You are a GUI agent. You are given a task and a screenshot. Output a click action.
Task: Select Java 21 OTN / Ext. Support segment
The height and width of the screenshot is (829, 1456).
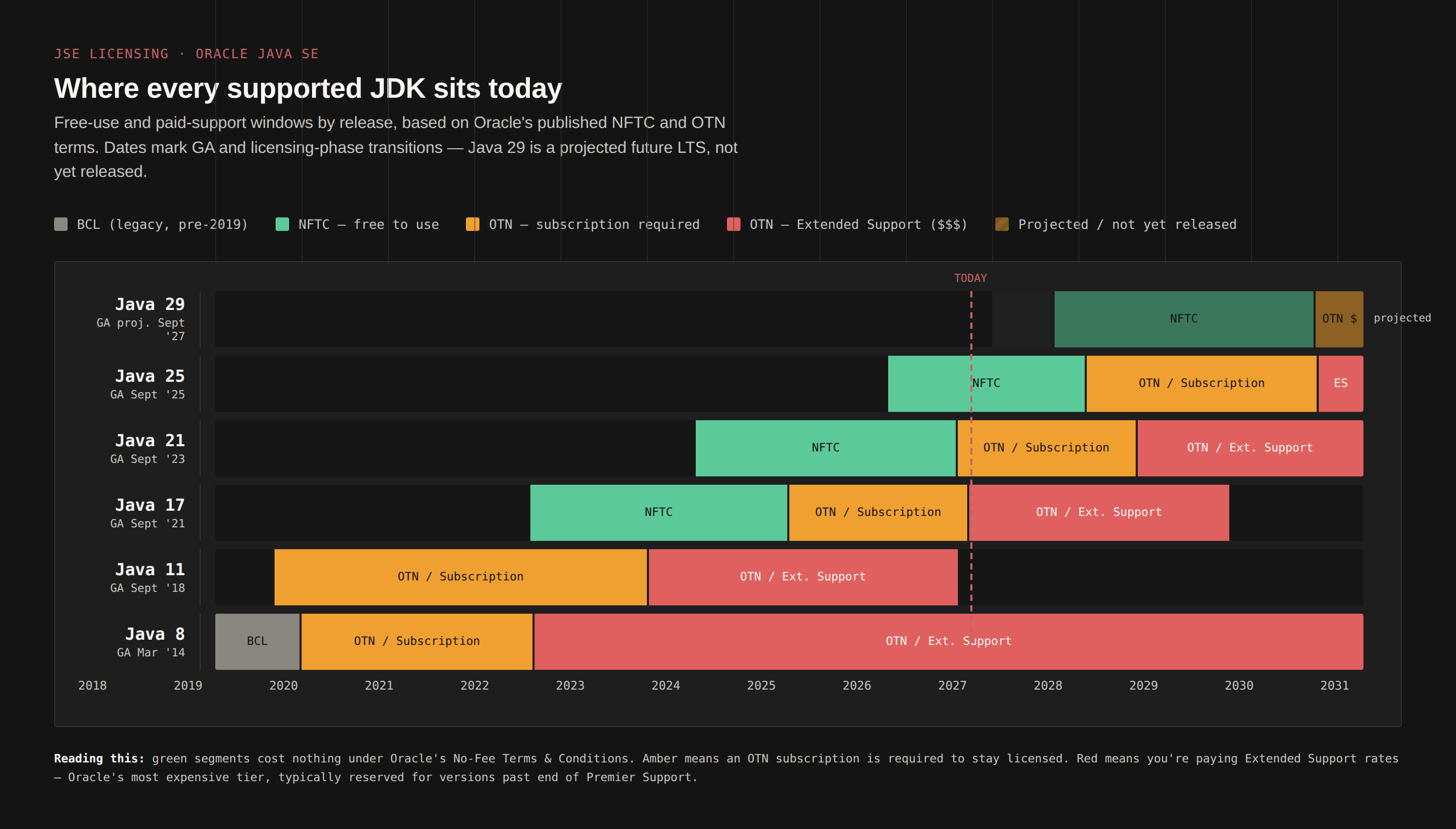pyautogui.click(x=1251, y=448)
